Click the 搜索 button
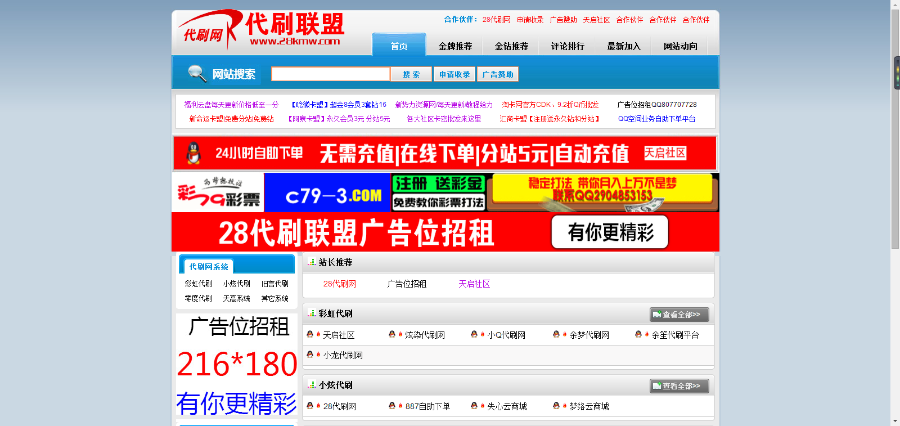This screenshot has height=426, width=900. click(x=412, y=74)
